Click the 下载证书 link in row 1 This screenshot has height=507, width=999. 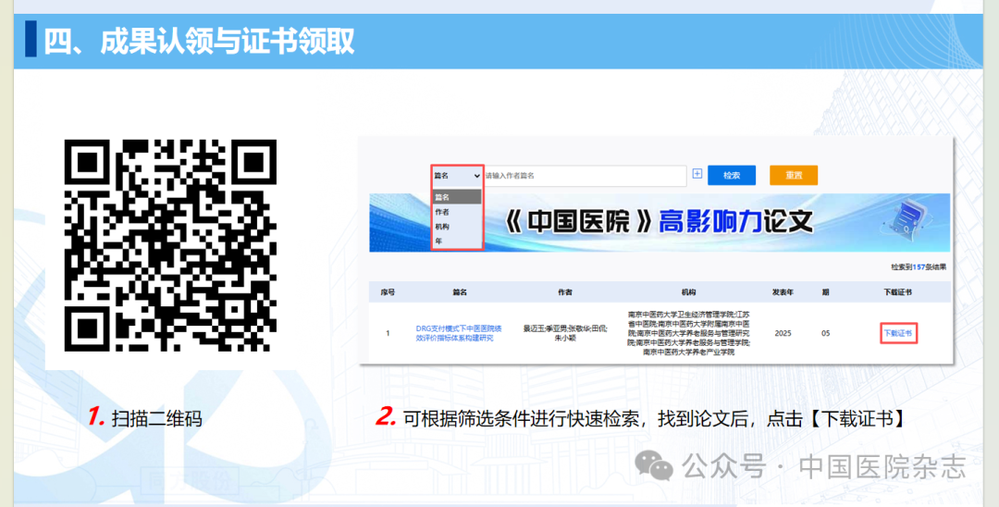[x=898, y=333]
